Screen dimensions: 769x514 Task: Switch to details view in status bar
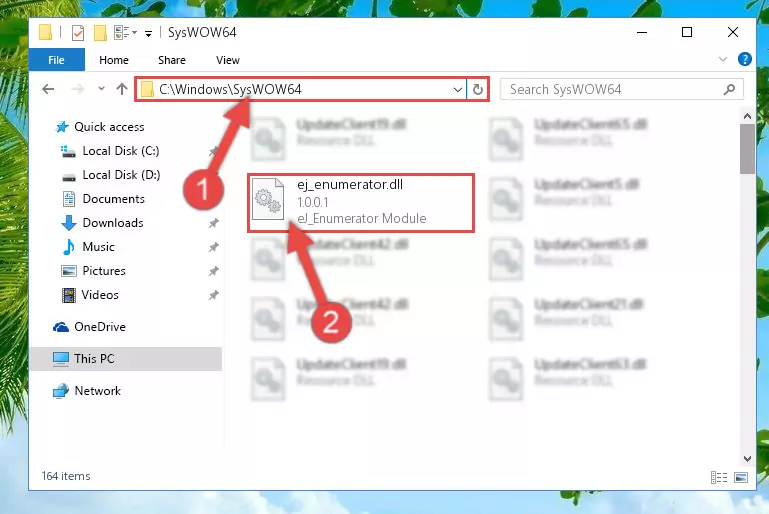[719, 477]
